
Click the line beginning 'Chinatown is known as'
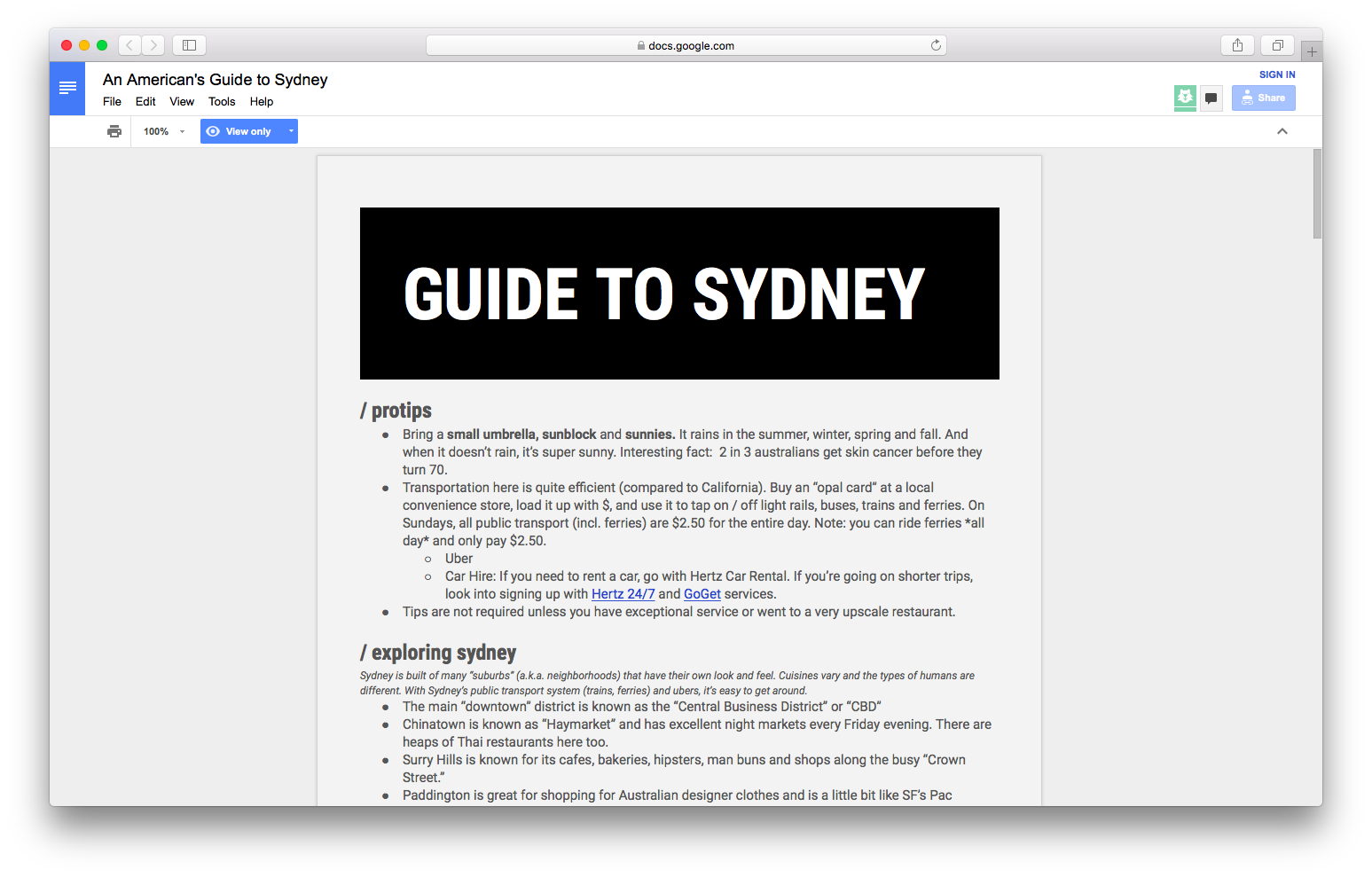point(697,724)
